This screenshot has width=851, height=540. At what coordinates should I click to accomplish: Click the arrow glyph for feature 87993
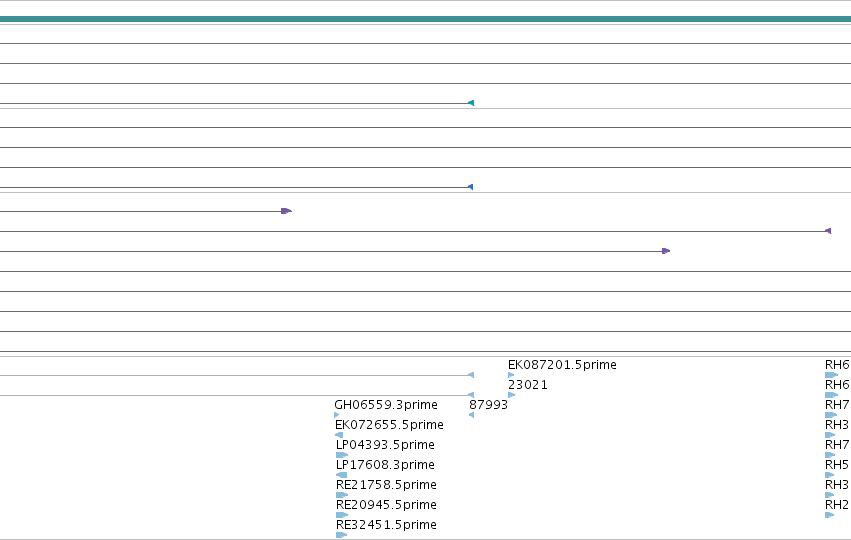(471, 415)
